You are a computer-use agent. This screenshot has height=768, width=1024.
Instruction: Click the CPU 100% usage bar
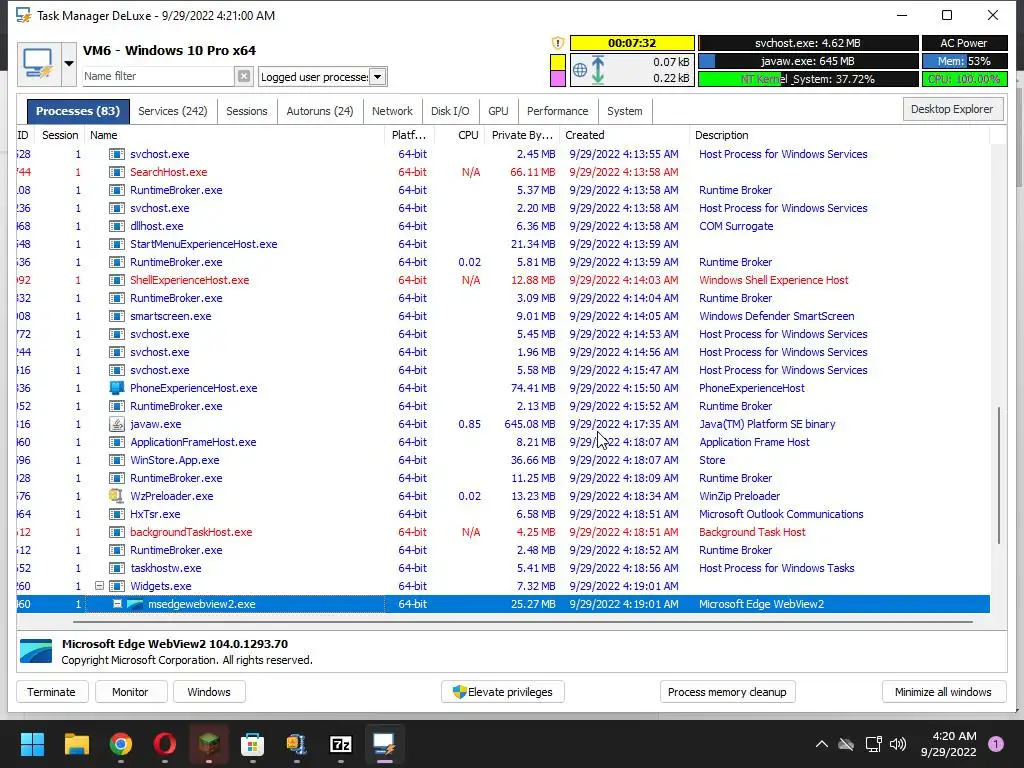click(964, 79)
